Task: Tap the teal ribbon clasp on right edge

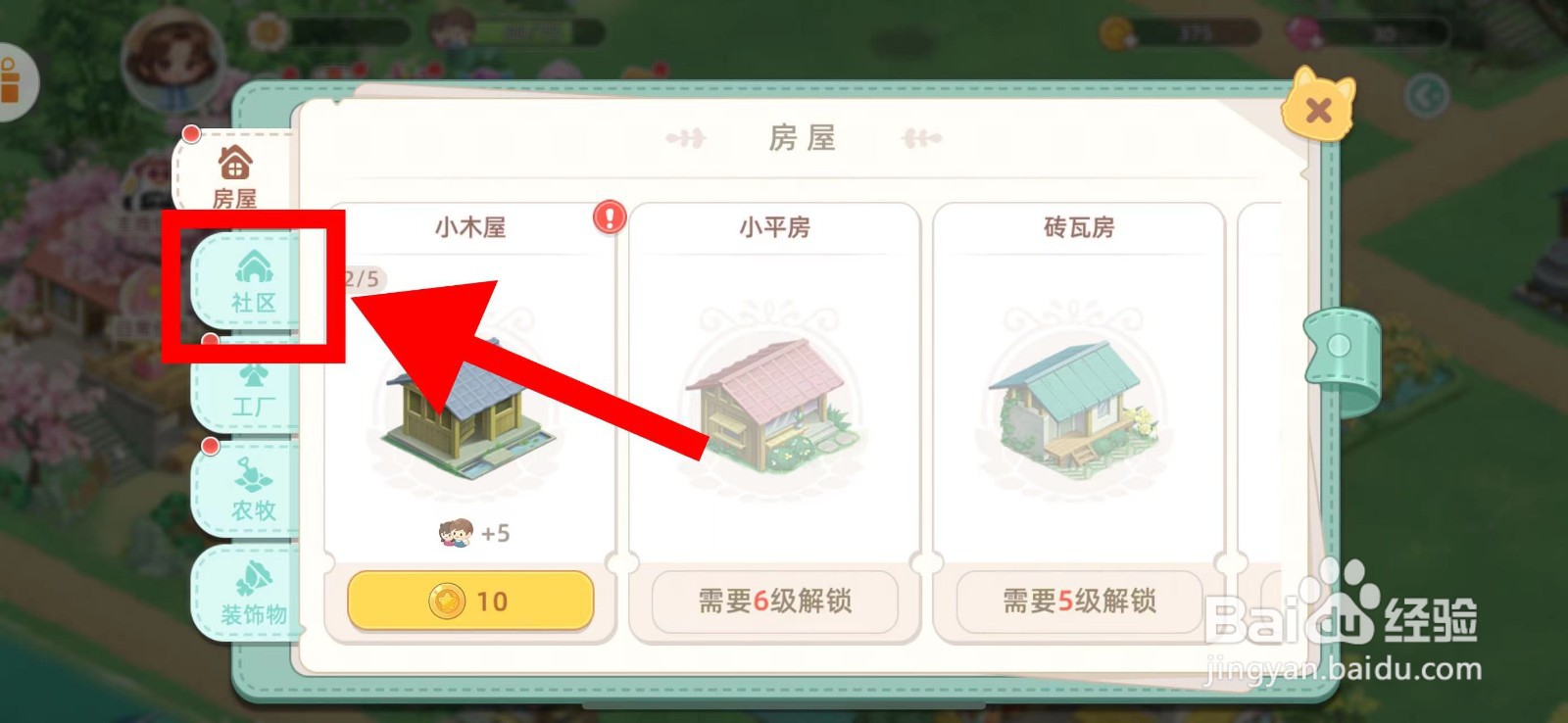Action: point(1340,359)
